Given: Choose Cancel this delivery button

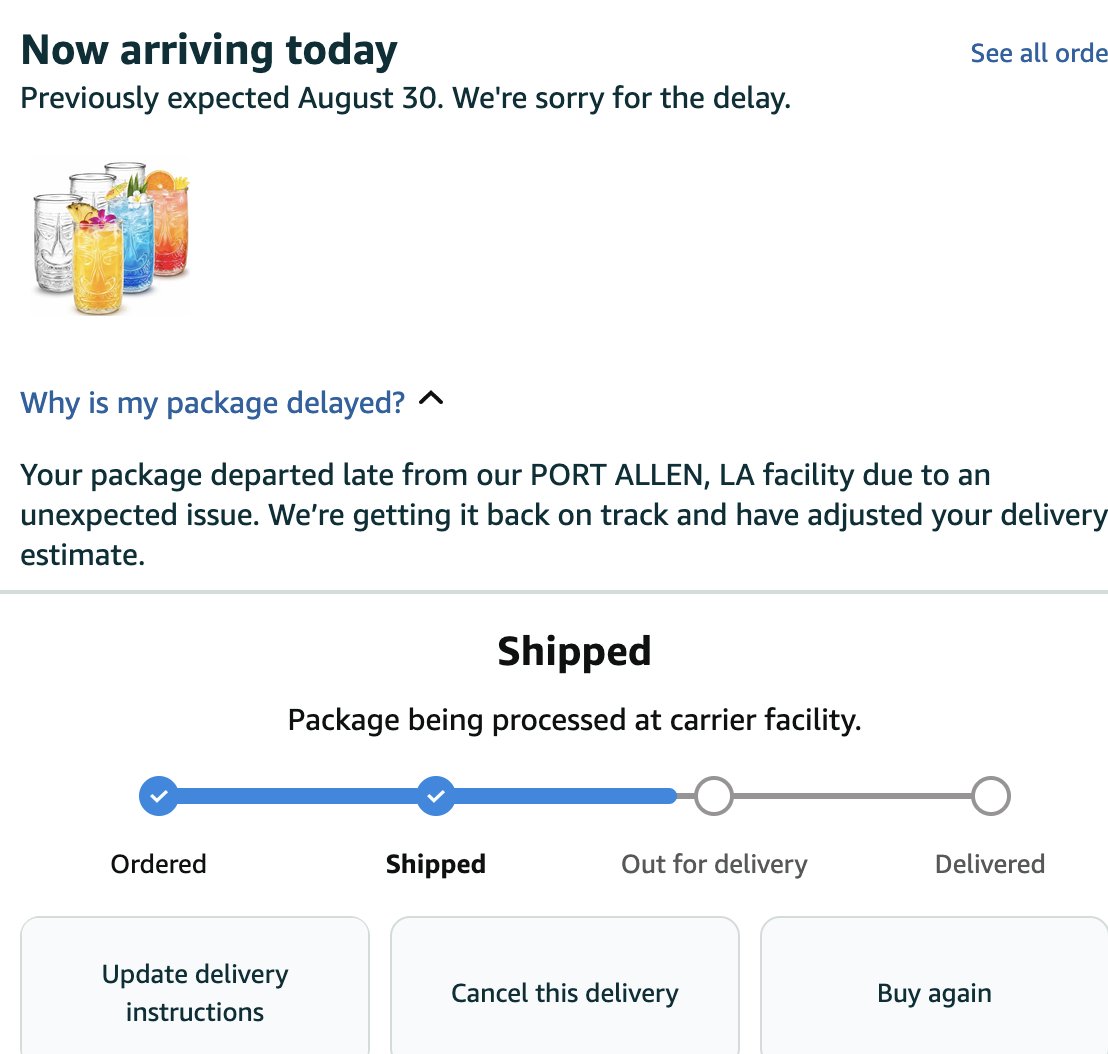Looking at the screenshot, I should [565, 992].
